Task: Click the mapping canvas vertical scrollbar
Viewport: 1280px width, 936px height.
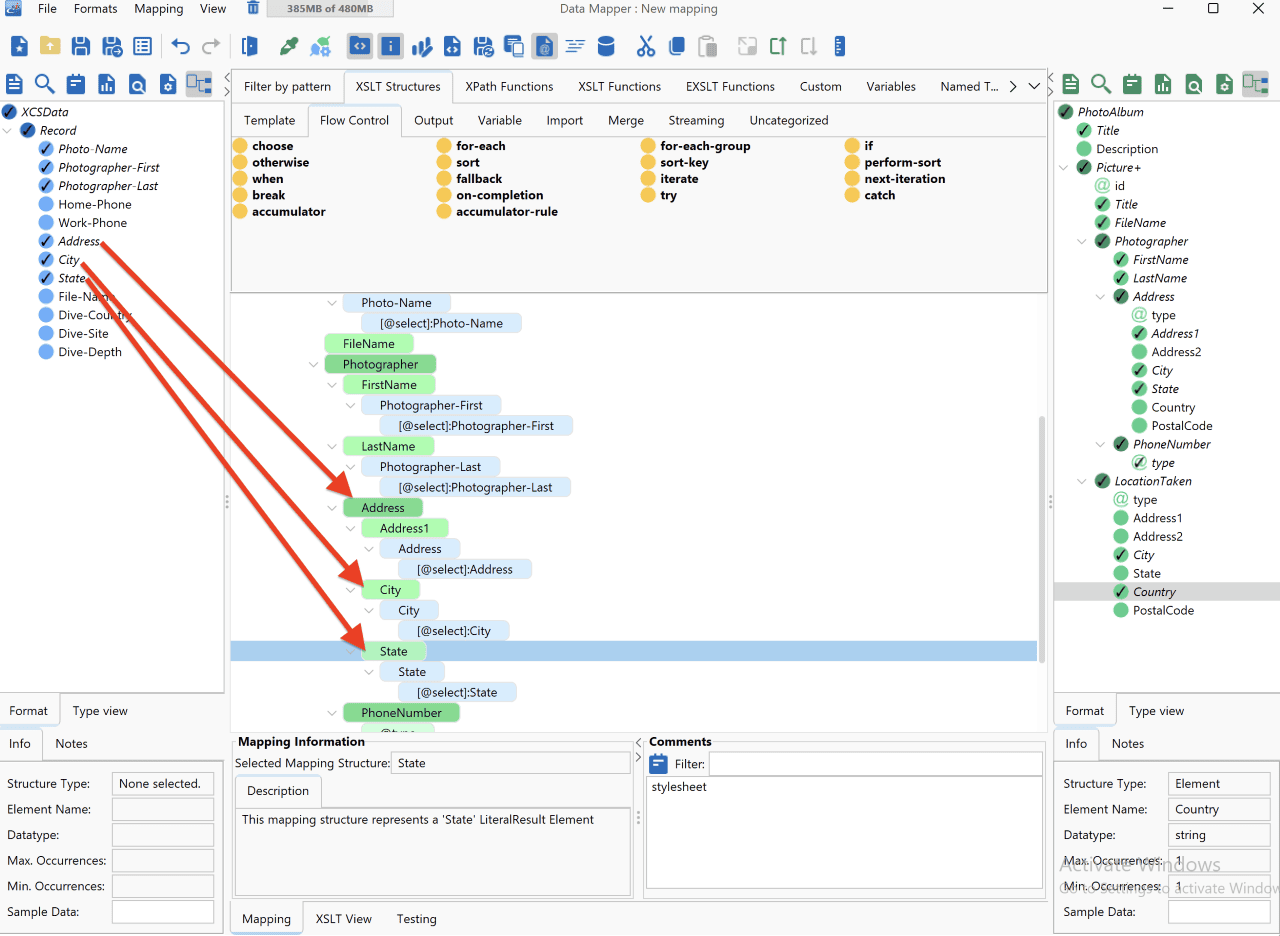Action: pos(1040,540)
